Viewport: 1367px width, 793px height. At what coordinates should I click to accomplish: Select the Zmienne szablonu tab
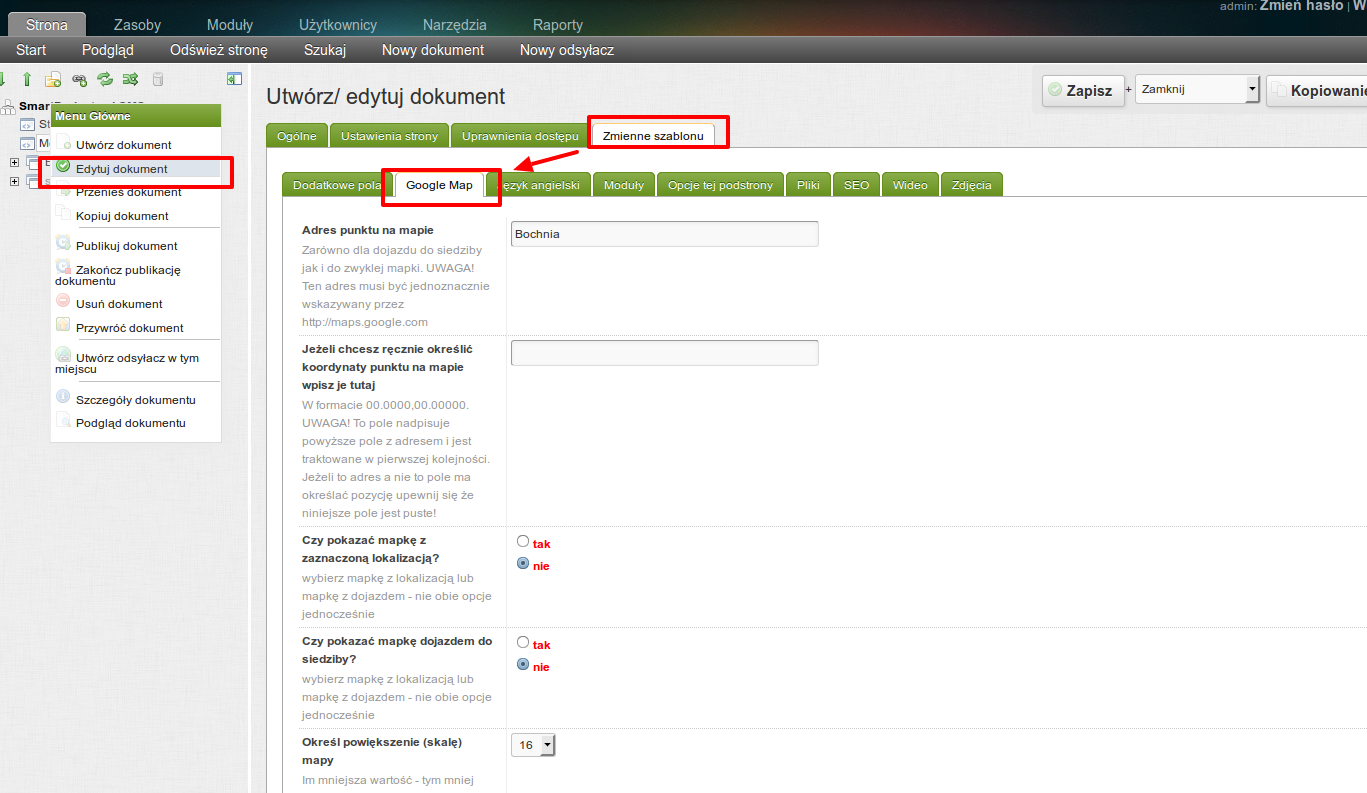click(x=653, y=136)
